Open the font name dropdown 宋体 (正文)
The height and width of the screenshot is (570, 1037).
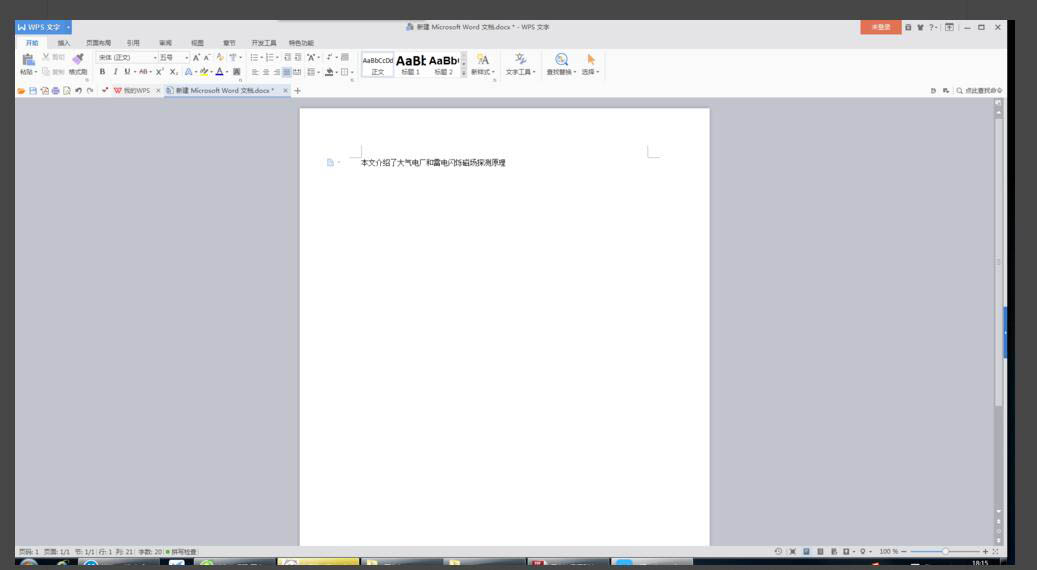point(126,58)
